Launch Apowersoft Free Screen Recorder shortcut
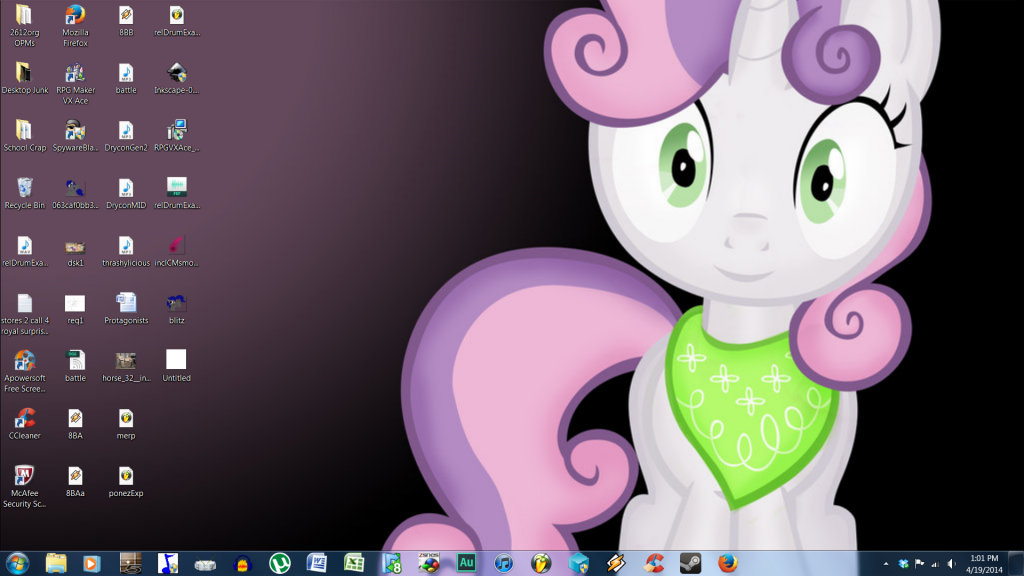 24,371
